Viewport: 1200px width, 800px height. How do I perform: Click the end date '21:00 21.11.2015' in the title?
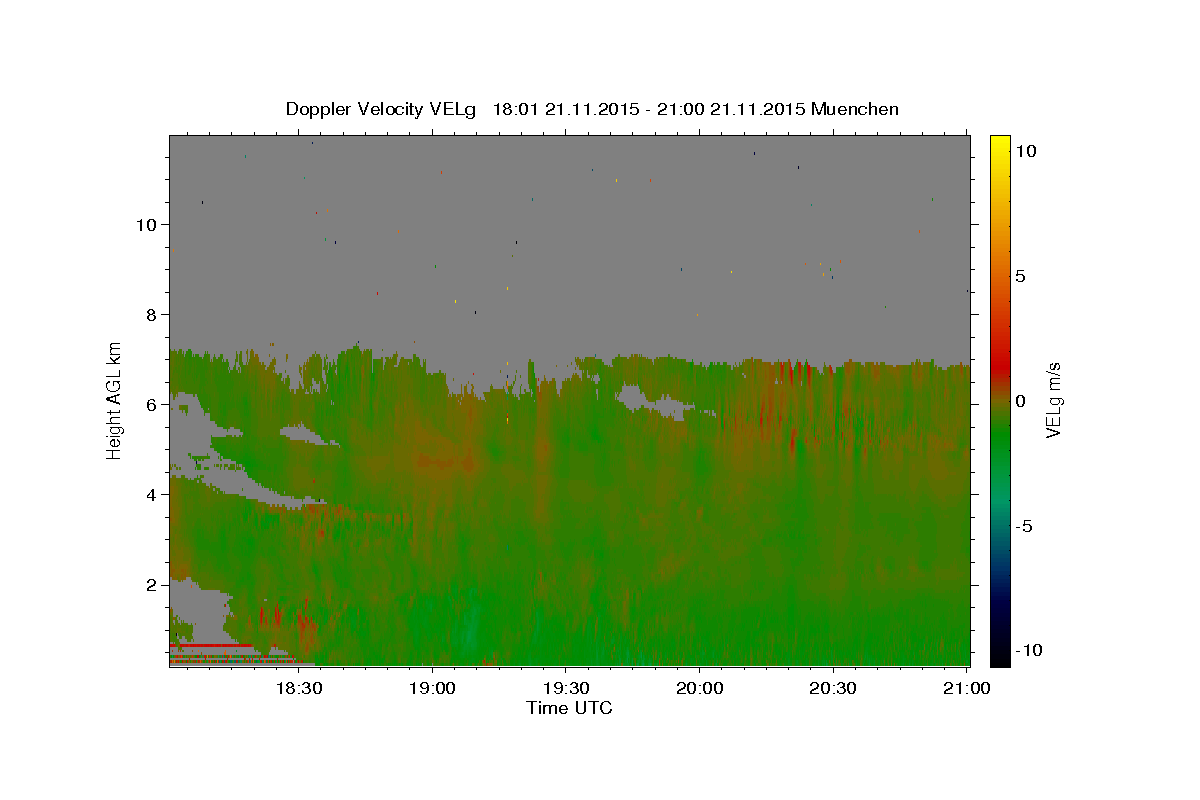[732, 109]
